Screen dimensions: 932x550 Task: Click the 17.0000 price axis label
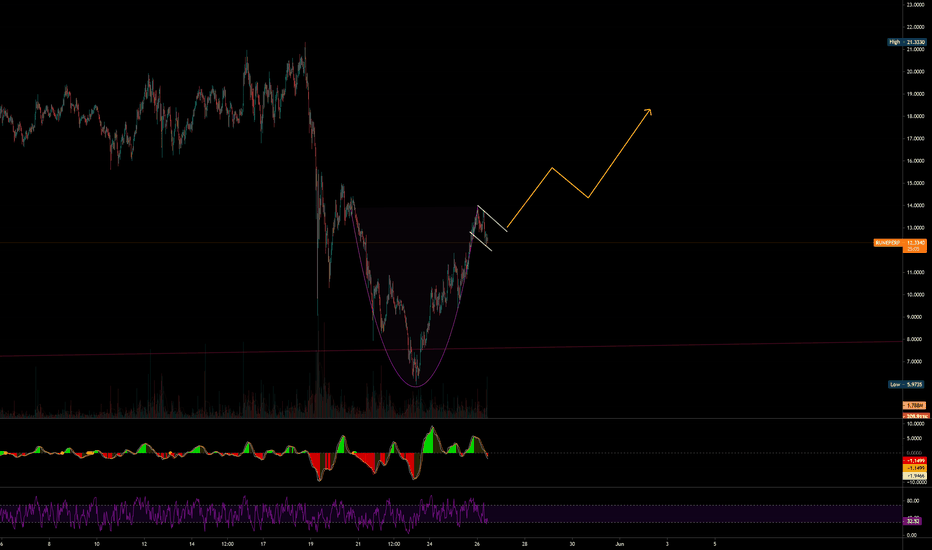click(x=915, y=139)
